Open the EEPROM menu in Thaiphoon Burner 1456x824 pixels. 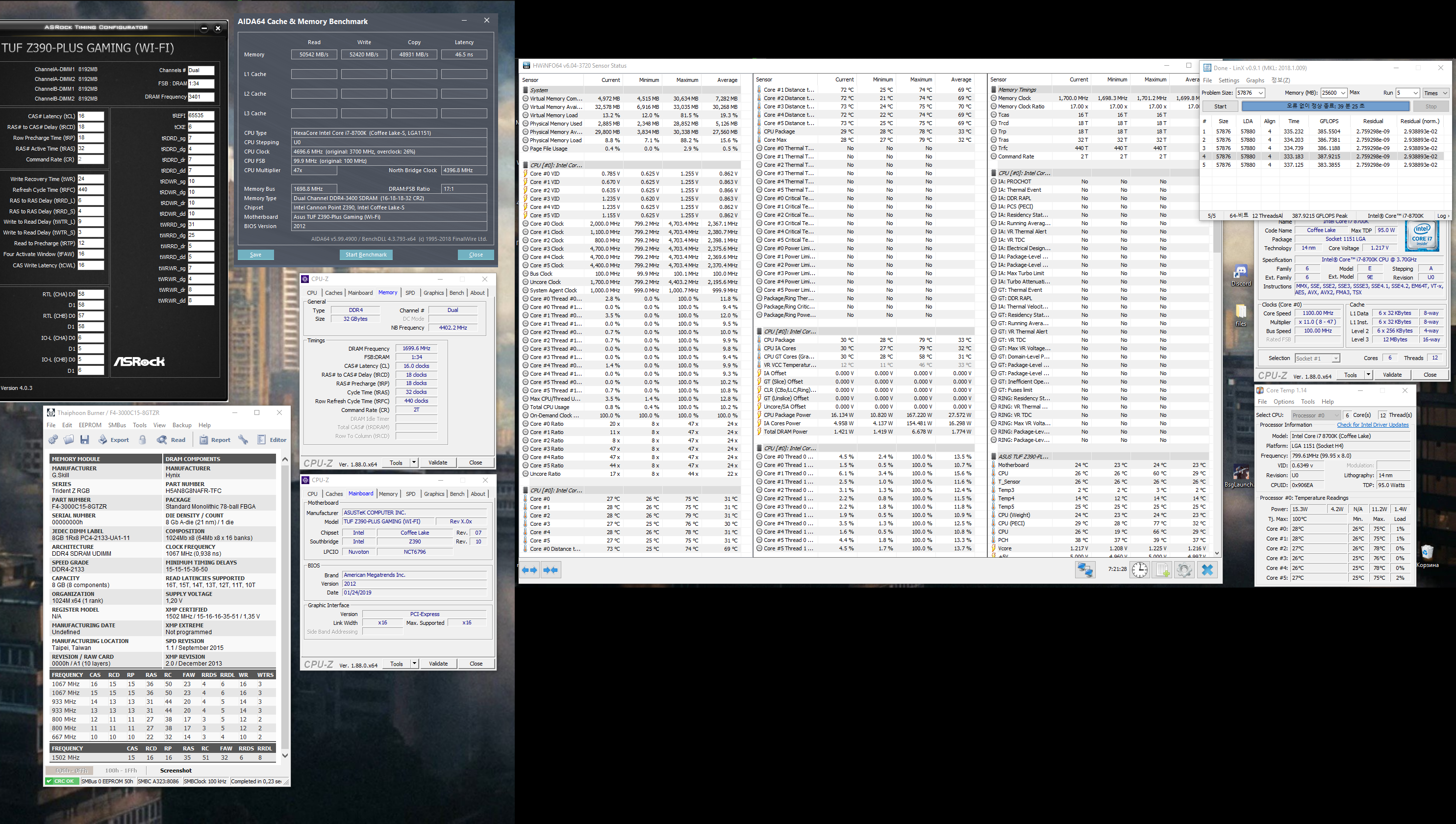pyautogui.click(x=90, y=425)
